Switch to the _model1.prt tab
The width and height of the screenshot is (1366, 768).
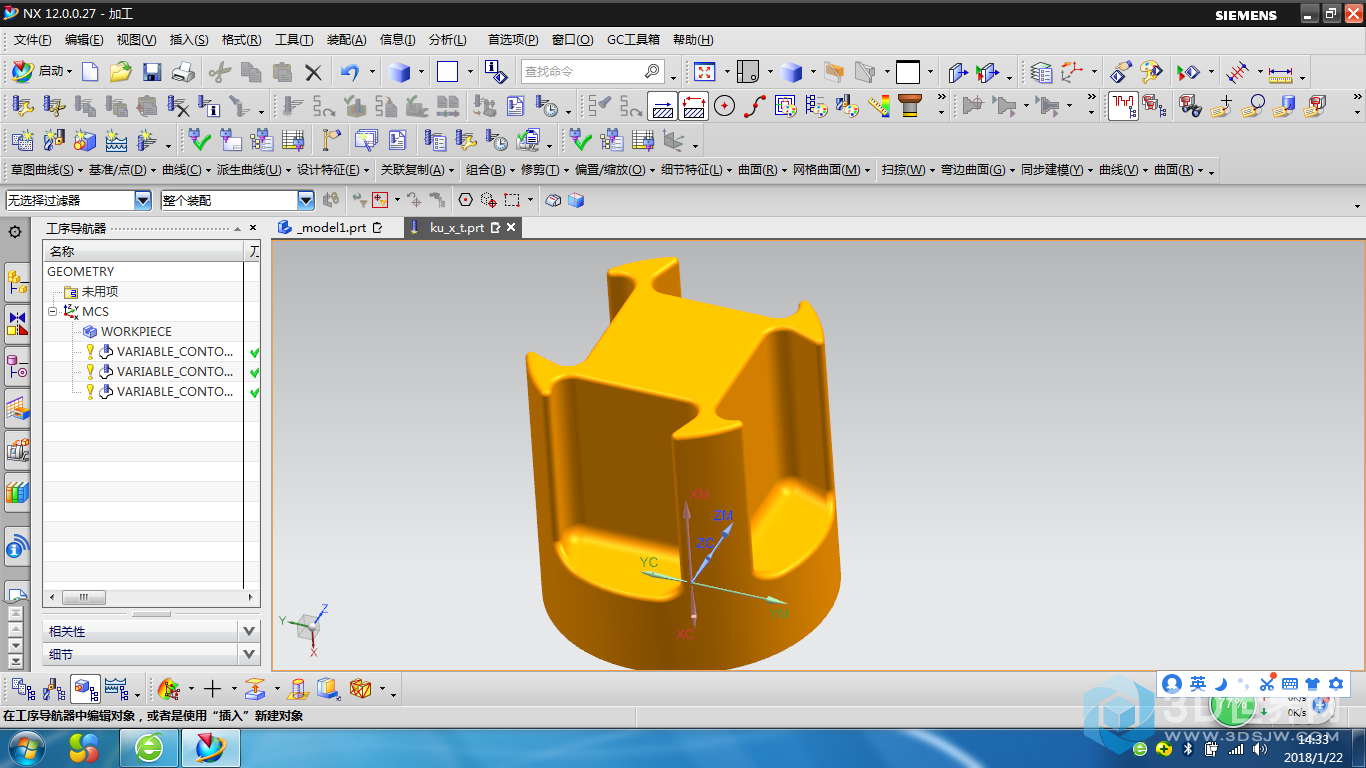(x=331, y=228)
